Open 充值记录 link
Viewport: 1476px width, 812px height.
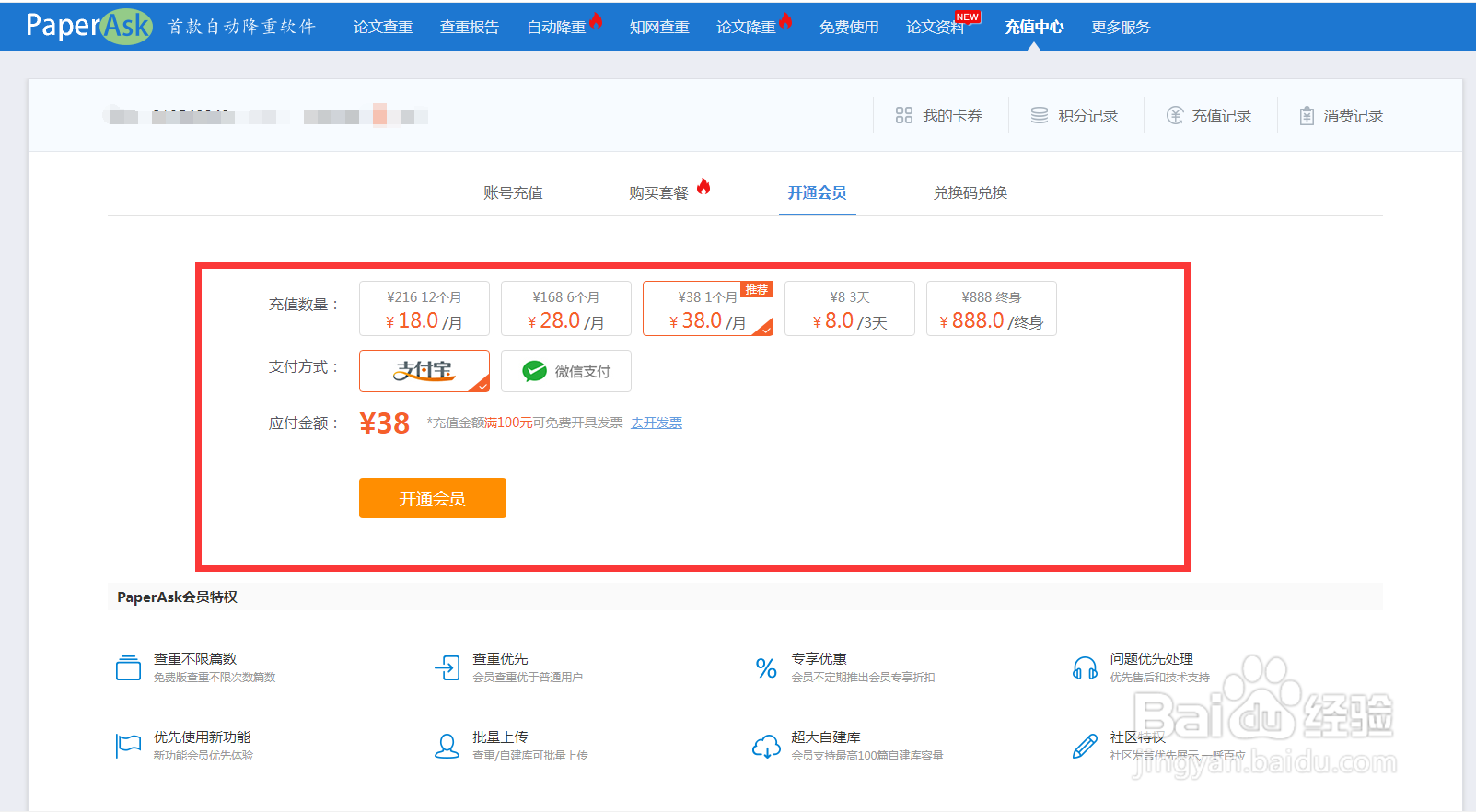point(1221,116)
